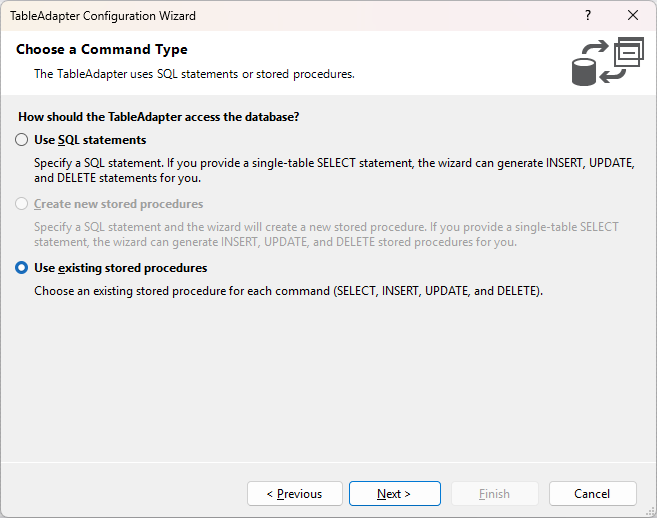Image resolution: width=657 pixels, height=518 pixels.
Task: Cancel the wizard
Action: [x=592, y=494]
